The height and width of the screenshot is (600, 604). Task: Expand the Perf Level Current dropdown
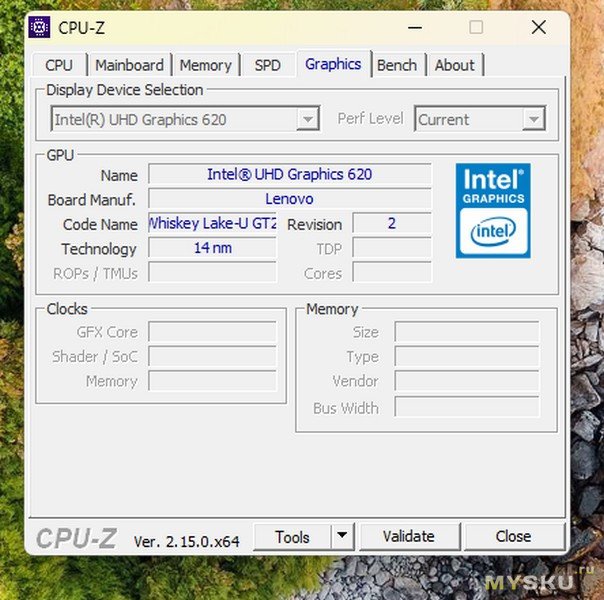coord(480,119)
